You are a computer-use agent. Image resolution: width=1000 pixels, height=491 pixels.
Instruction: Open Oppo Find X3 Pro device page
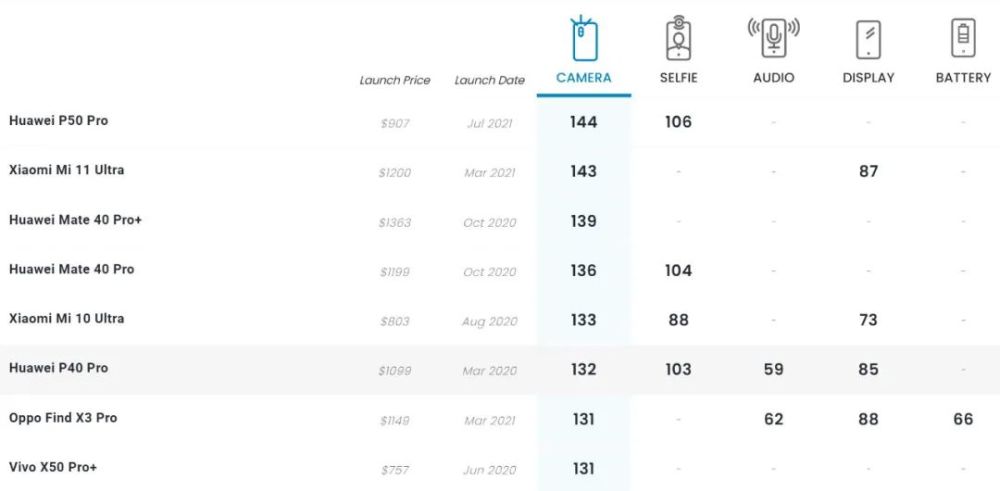[63, 418]
